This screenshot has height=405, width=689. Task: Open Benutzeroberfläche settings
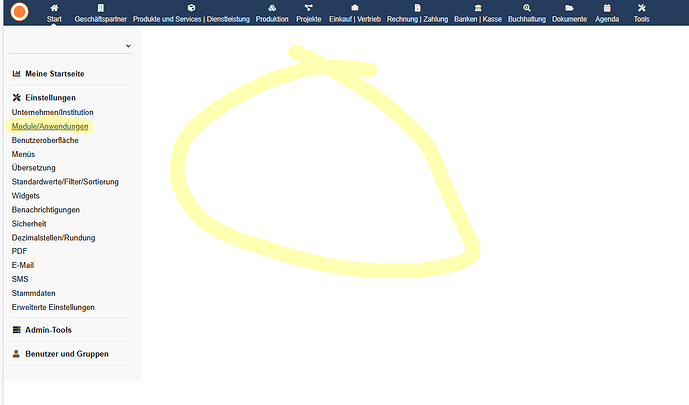tap(45, 140)
